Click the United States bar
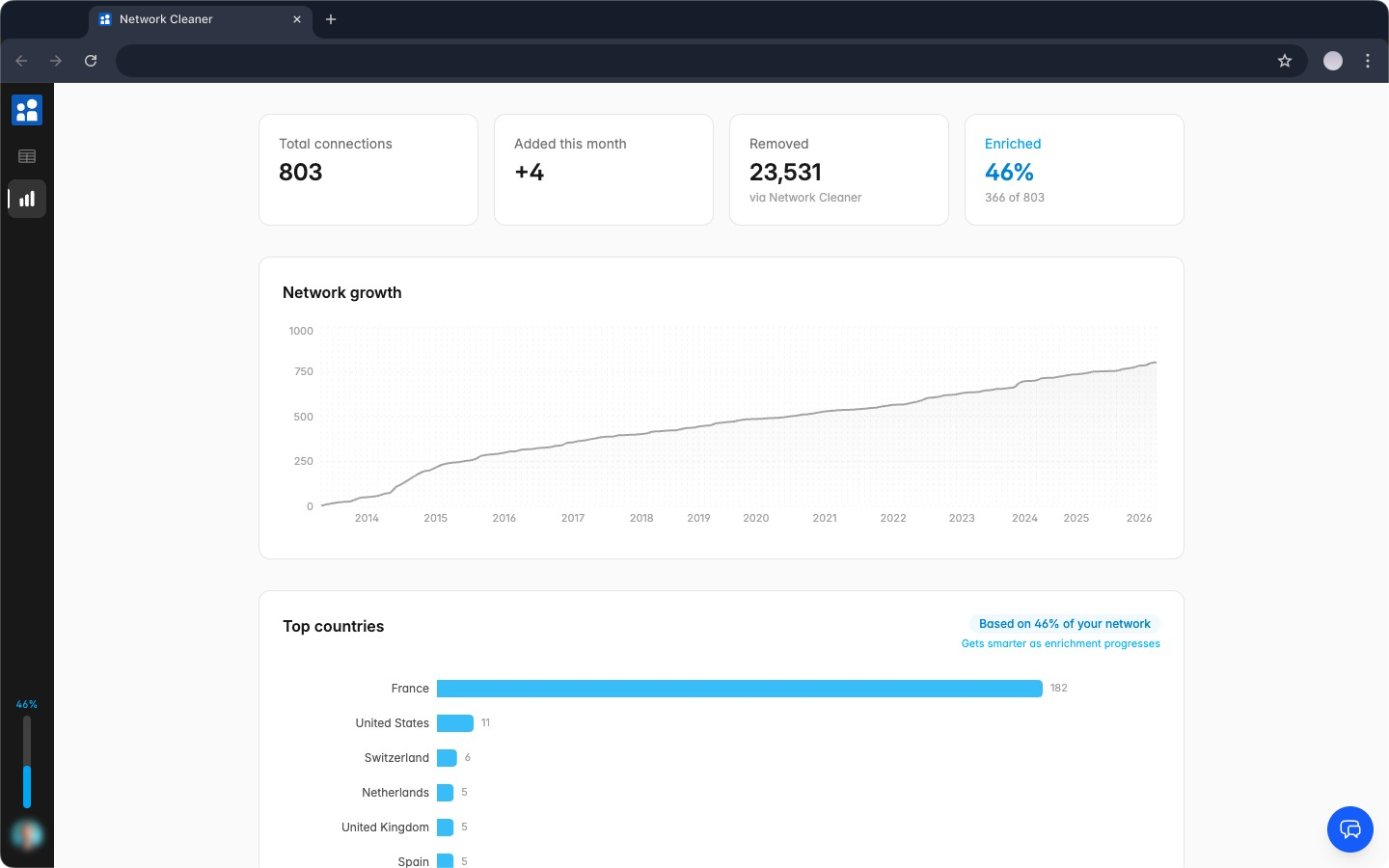This screenshot has width=1389, height=868. tap(455, 723)
